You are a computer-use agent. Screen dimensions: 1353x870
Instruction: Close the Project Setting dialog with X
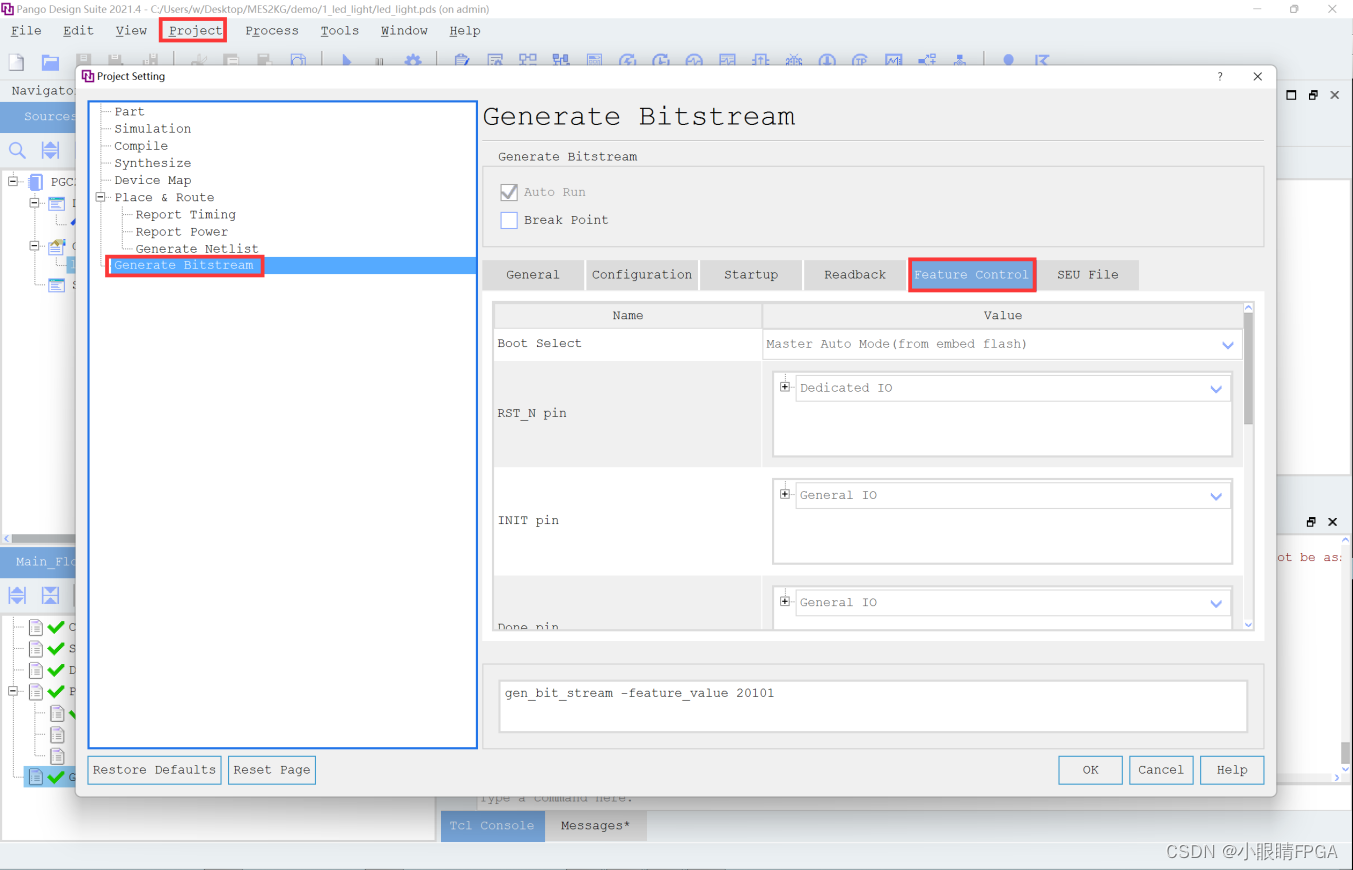tap(1257, 76)
